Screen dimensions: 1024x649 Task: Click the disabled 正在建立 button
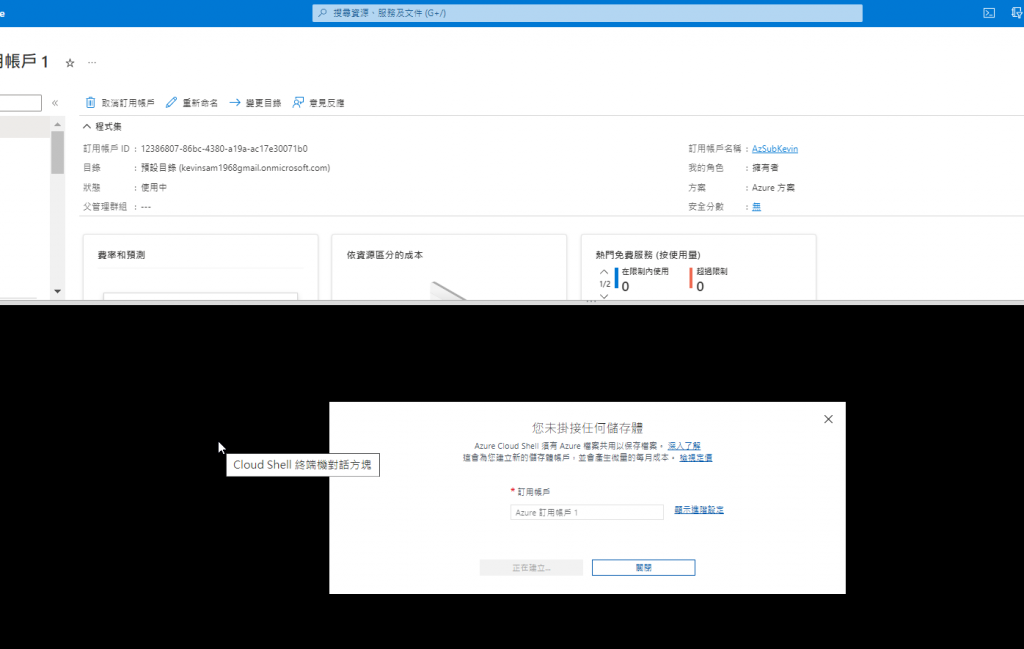coord(531,567)
